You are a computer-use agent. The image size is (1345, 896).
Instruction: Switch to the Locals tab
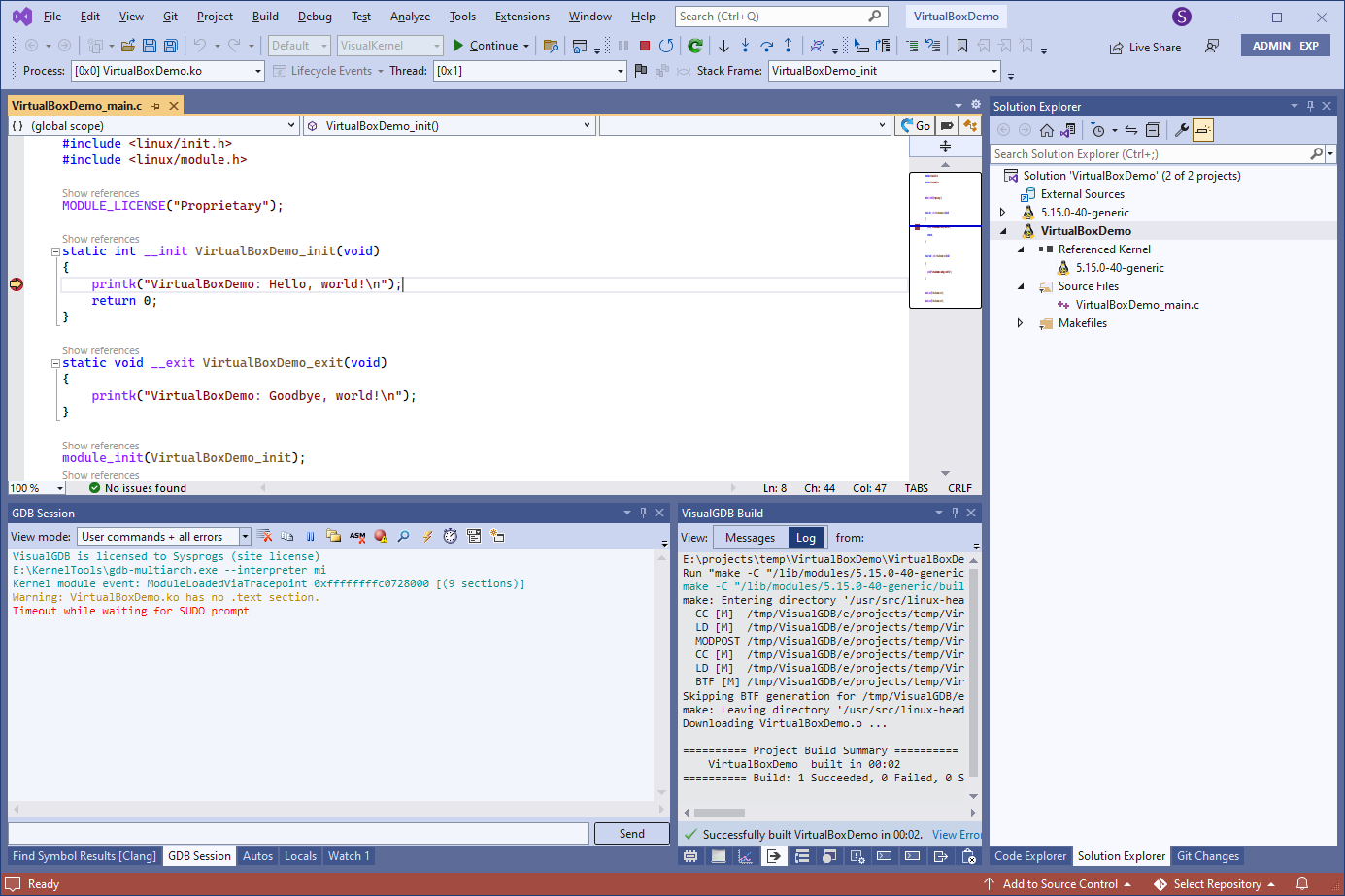(300, 856)
